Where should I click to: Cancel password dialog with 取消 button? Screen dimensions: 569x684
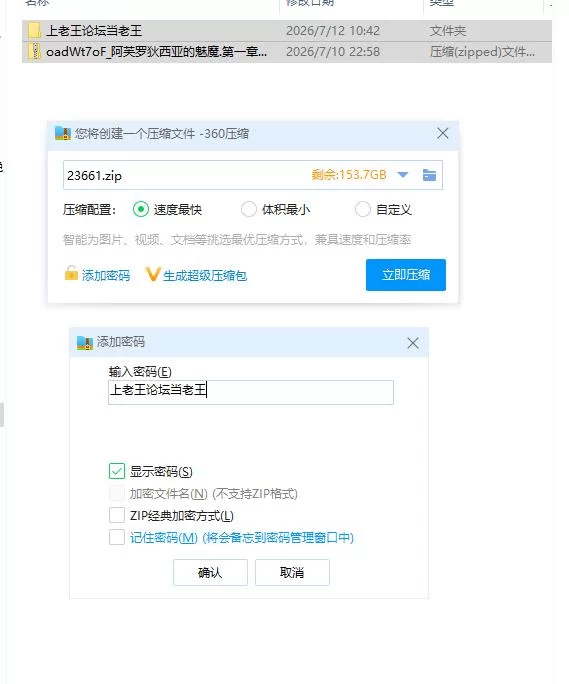(x=292, y=572)
